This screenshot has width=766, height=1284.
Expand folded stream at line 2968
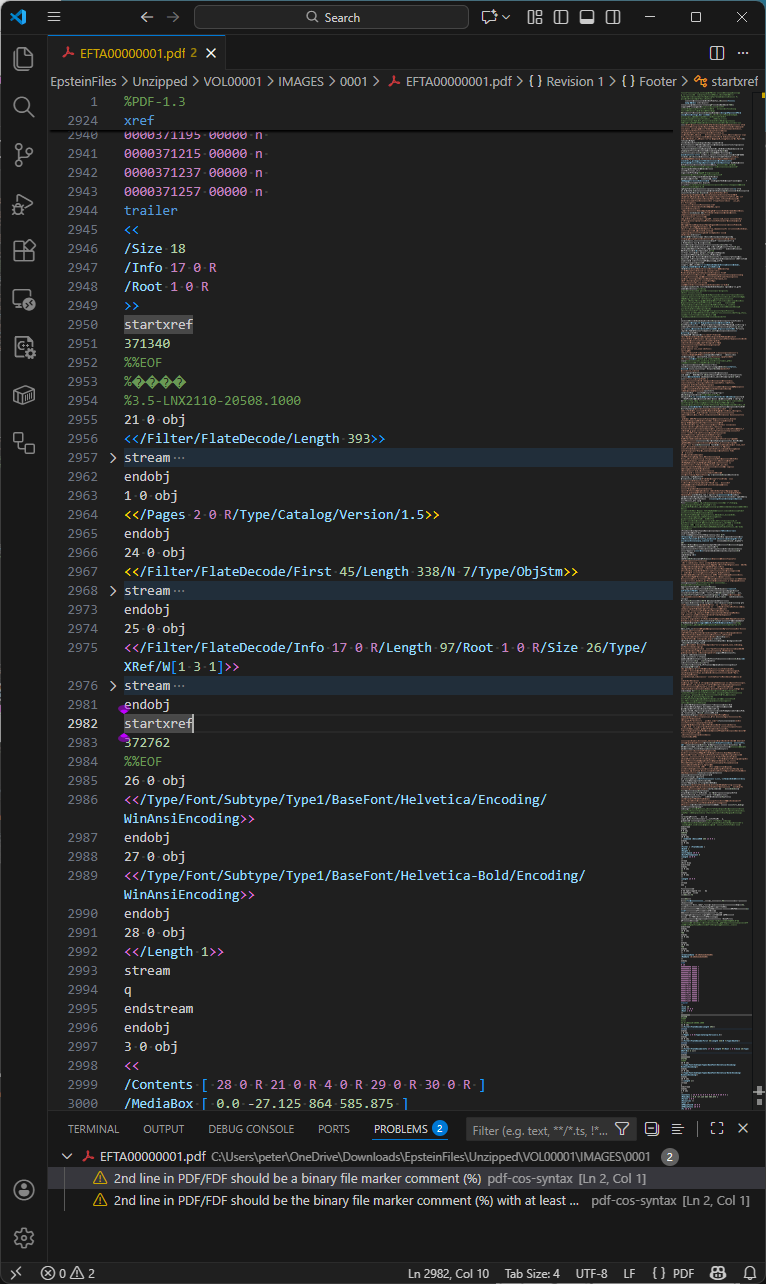[113, 591]
